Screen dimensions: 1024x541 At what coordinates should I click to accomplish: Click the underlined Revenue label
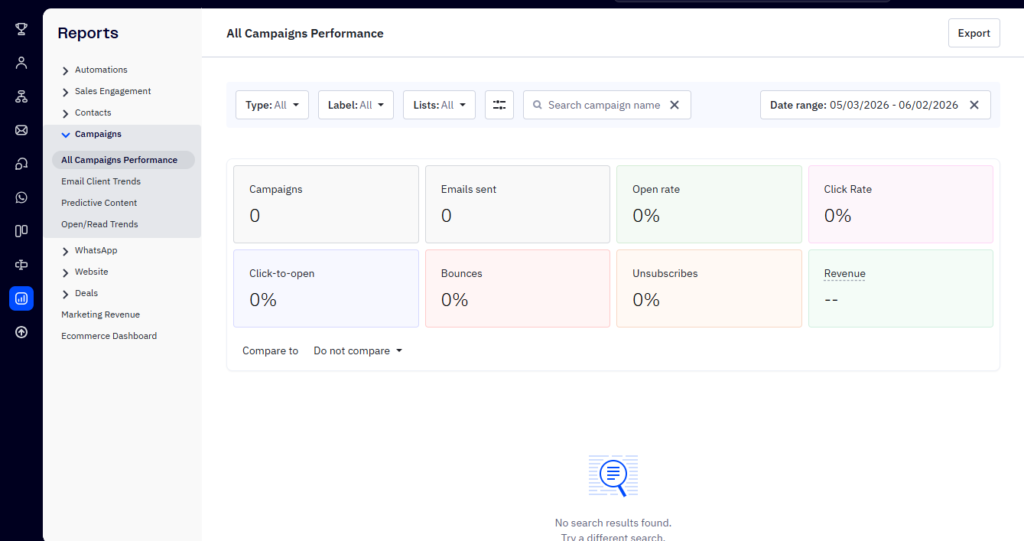click(x=844, y=274)
